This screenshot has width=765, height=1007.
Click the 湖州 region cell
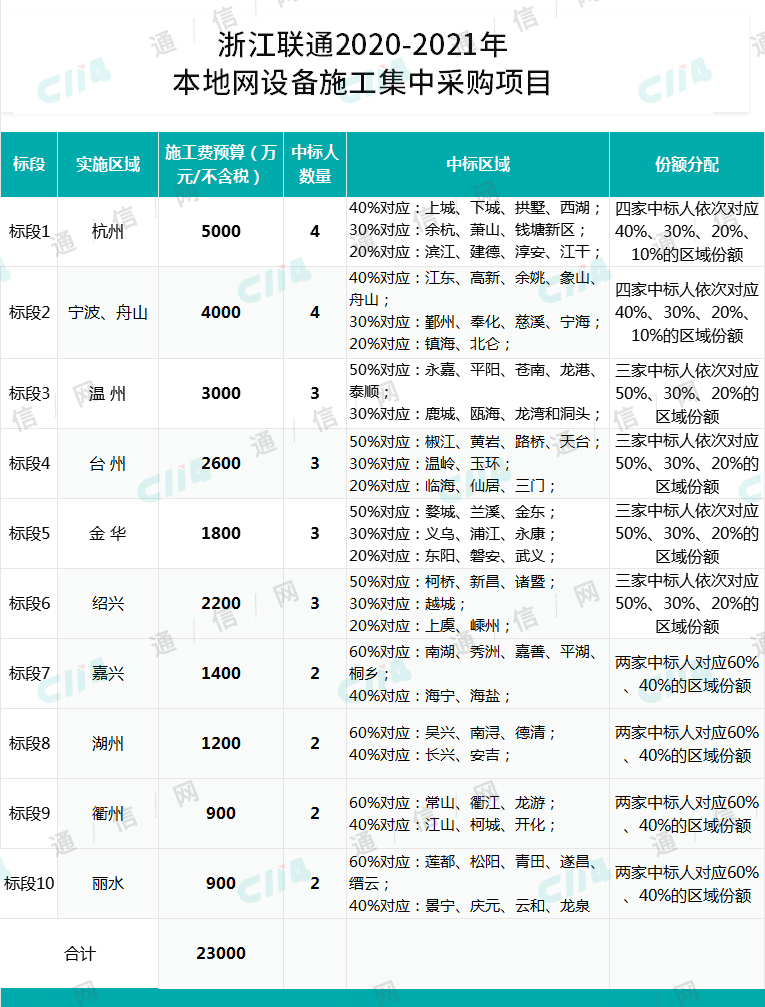pyautogui.click(x=108, y=743)
